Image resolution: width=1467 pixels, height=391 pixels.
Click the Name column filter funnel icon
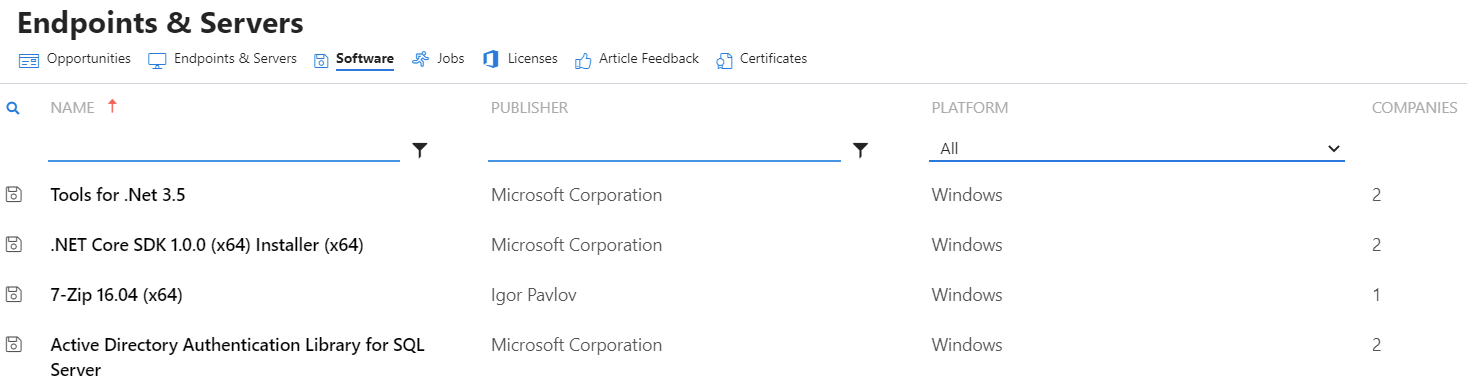tap(420, 150)
